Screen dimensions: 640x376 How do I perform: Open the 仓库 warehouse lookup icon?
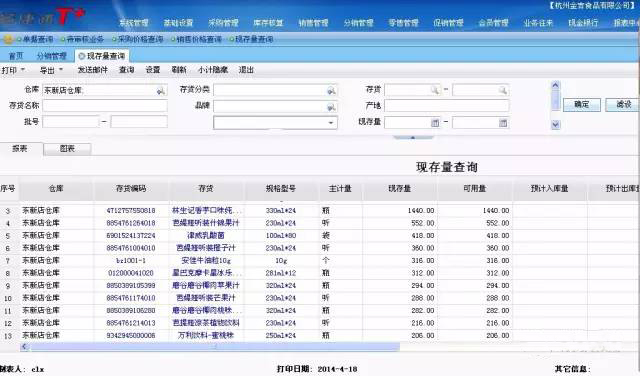pyautogui.click(x=161, y=91)
